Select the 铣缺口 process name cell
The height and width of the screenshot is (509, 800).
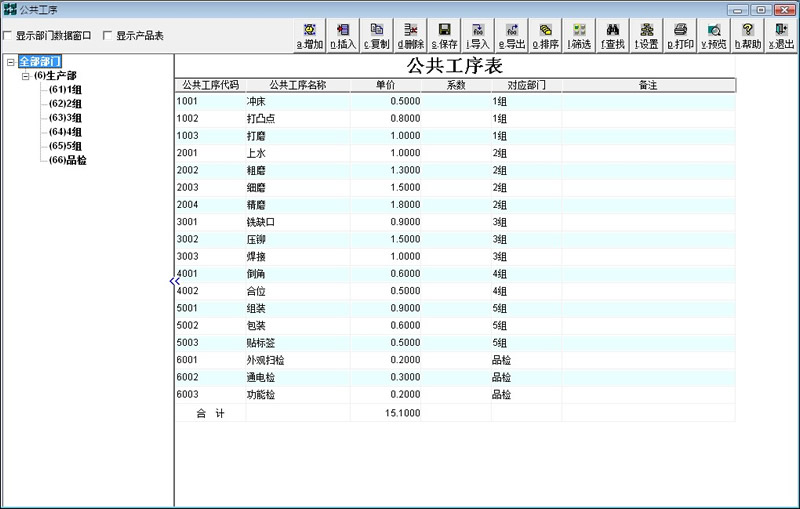pos(298,222)
